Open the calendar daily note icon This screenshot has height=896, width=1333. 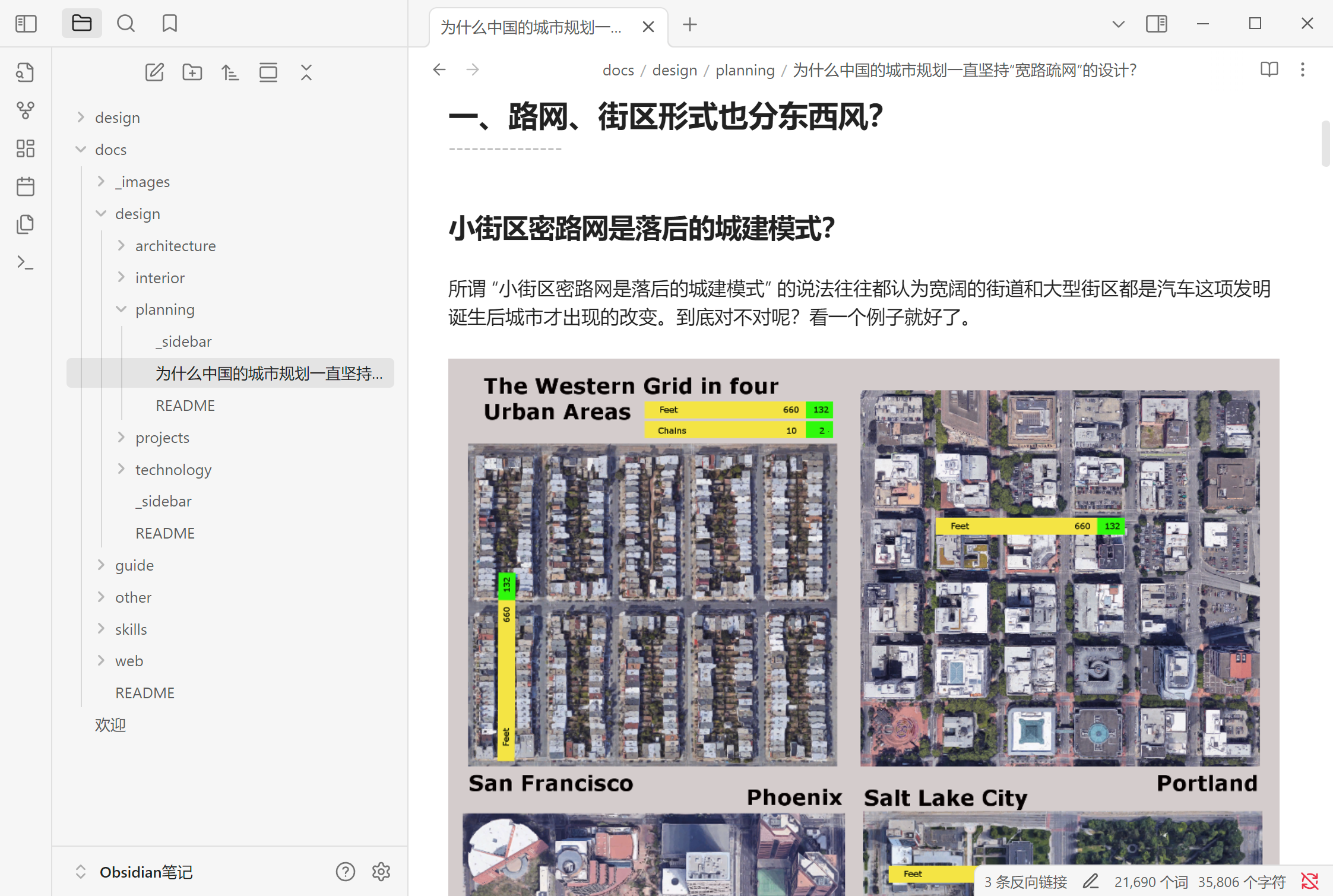pyautogui.click(x=25, y=186)
